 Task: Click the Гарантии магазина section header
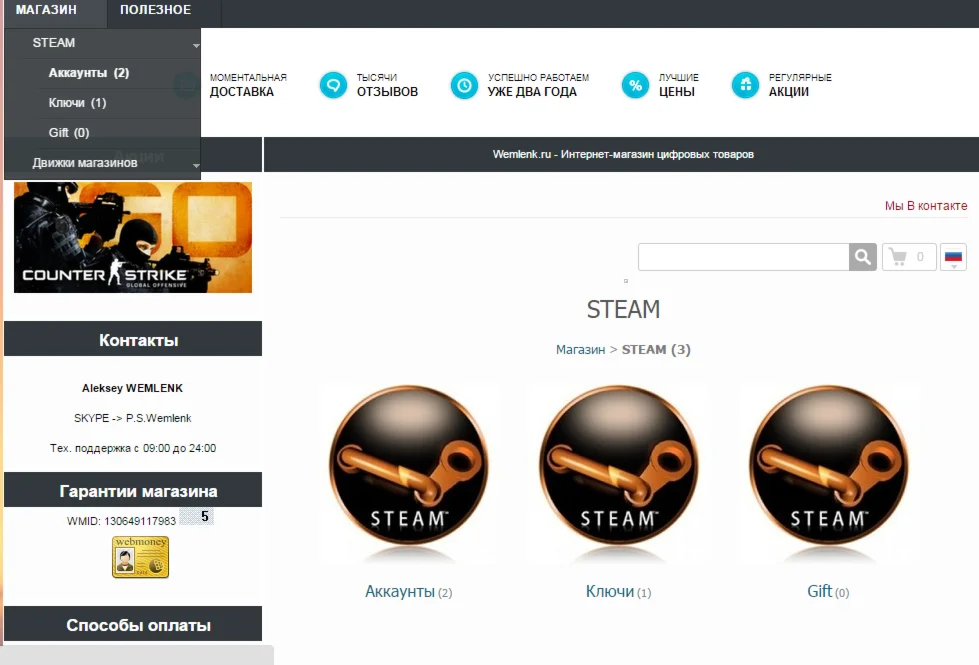[x=133, y=490]
